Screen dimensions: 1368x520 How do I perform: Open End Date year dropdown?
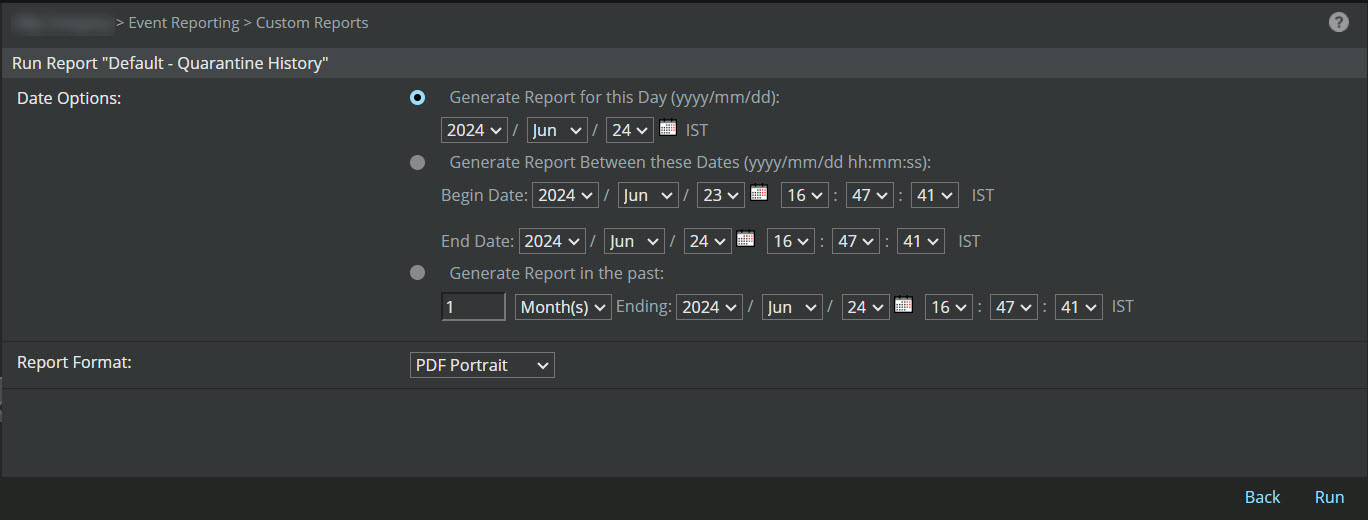point(552,241)
